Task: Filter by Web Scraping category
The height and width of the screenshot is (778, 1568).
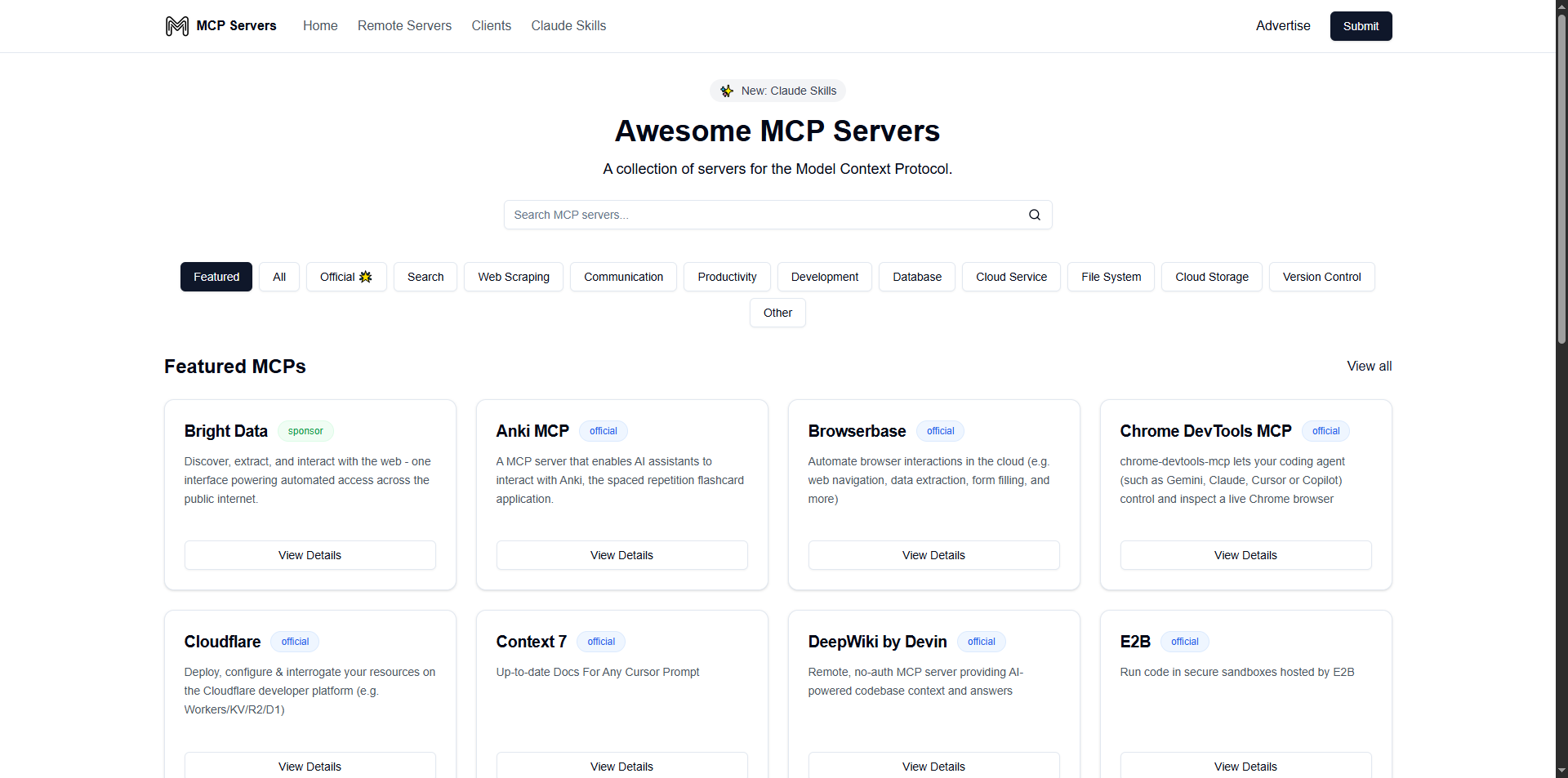Action: click(x=513, y=277)
